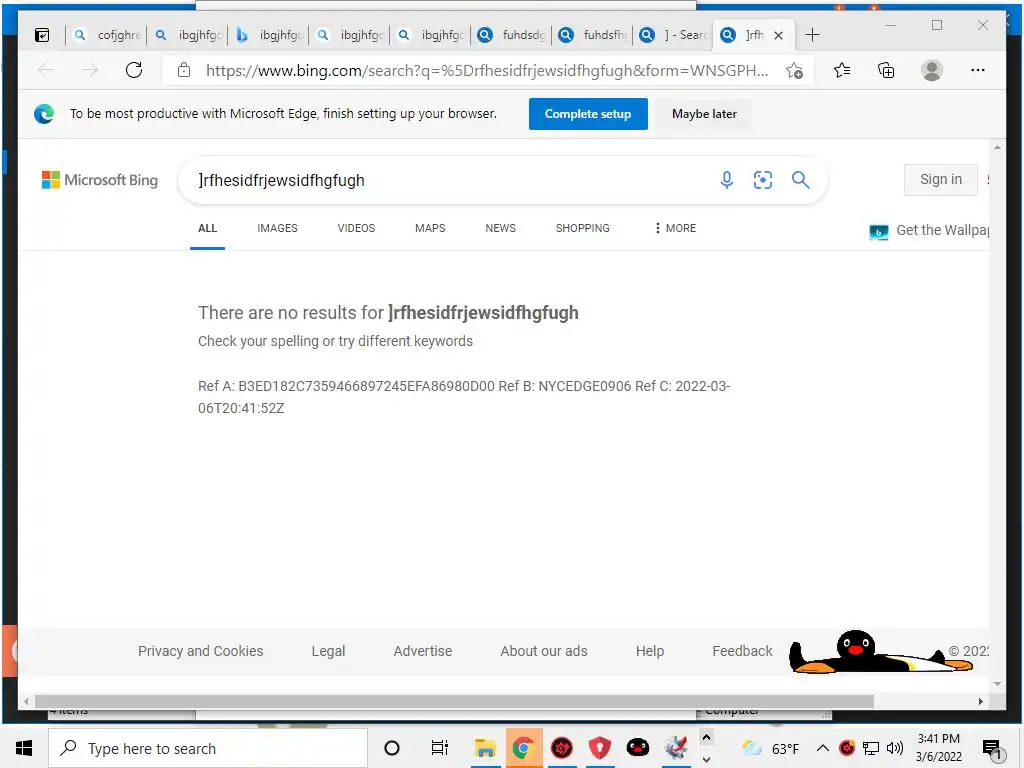
Task: Click the Sign in button
Action: (x=940, y=180)
